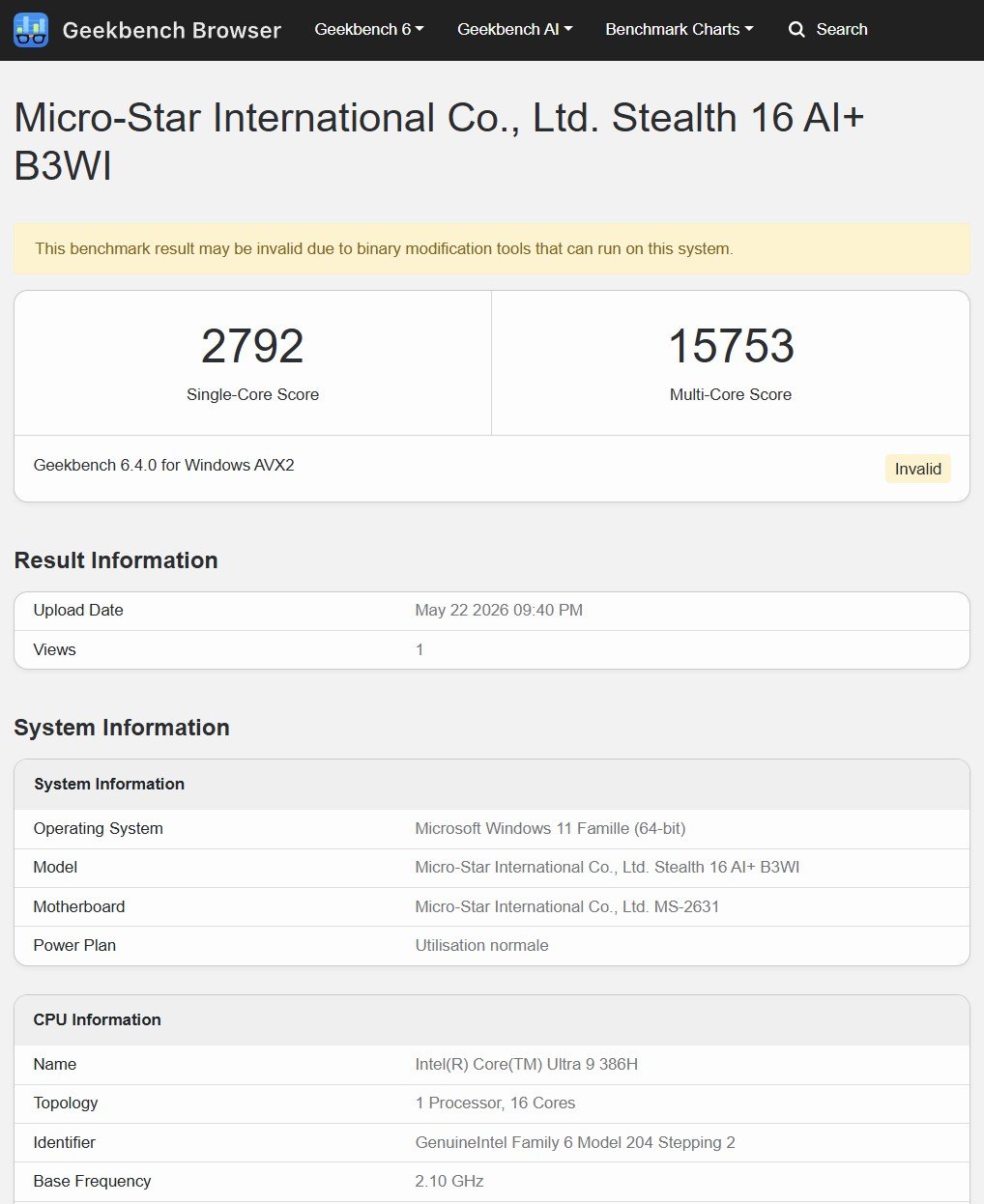Viewport: 984px width, 1204px height.
Task: Select GenuineIntel Family 6 Model 204 value
Action: tap(575, 1142)
